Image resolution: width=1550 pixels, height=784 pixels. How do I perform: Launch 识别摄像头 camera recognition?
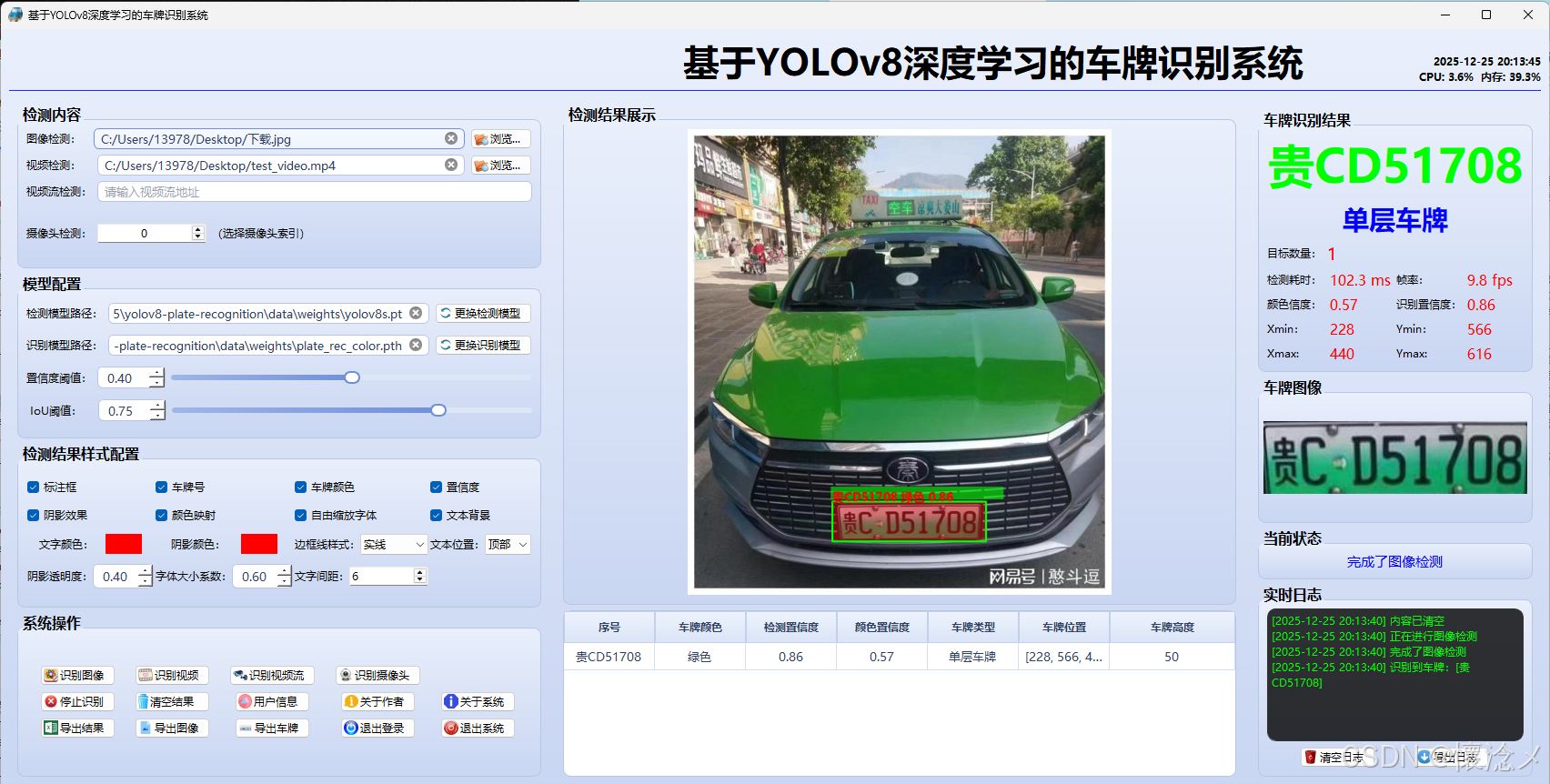pos(377,675)
